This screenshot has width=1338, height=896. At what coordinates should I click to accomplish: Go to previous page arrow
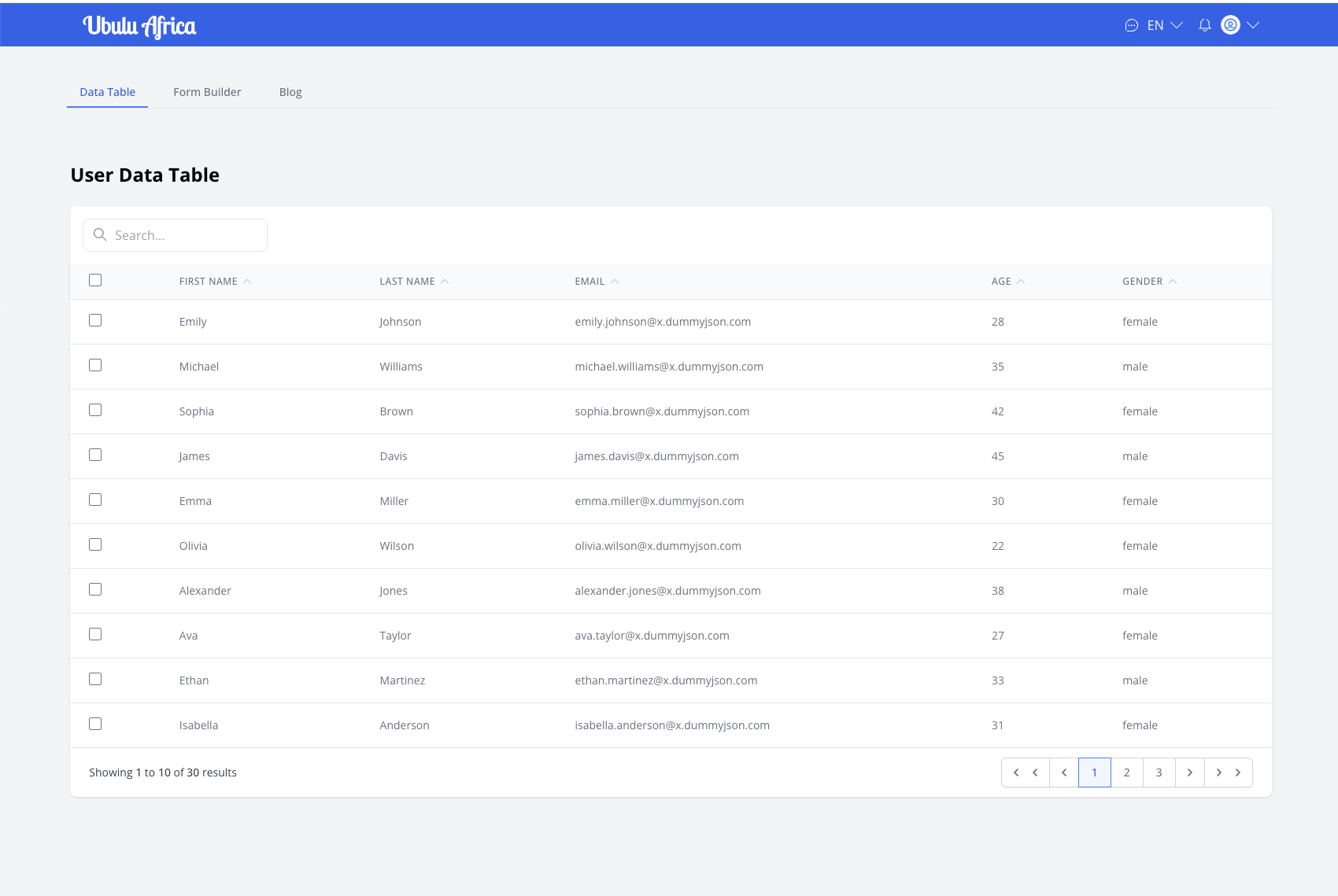[1064, 772]
